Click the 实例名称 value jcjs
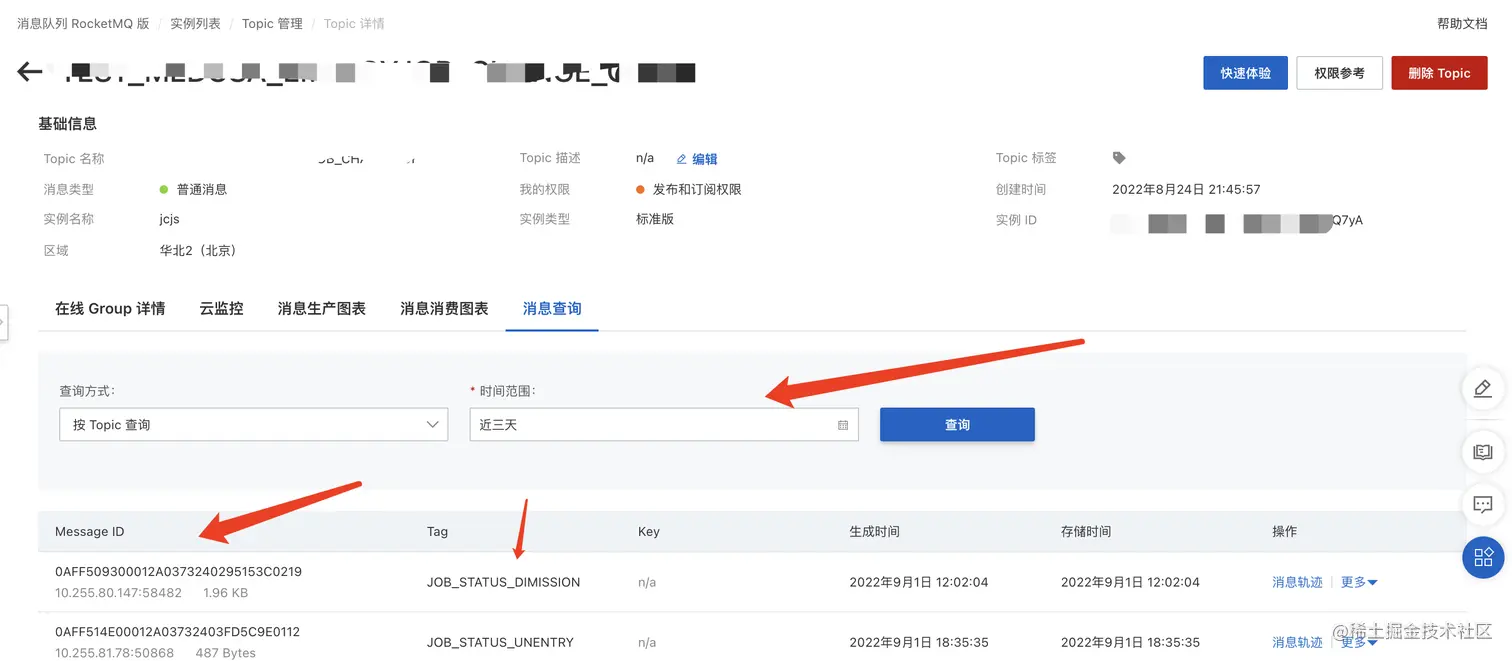1512x661 pixels. pyautogui.click(x=170, y=219)
